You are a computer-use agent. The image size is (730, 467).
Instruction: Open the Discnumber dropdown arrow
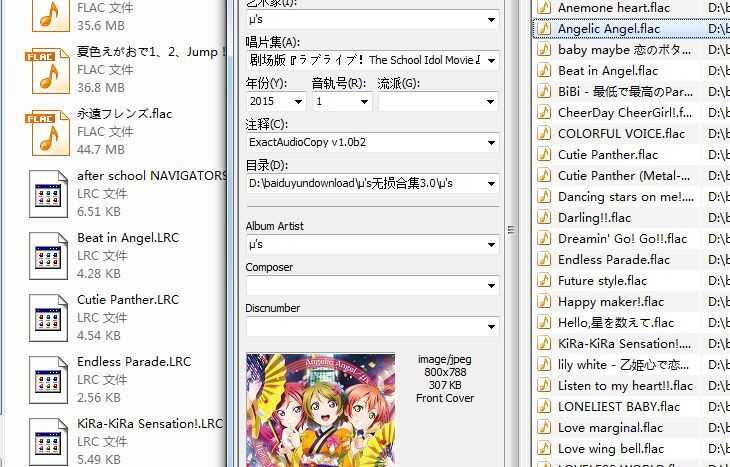pos(491,326)
